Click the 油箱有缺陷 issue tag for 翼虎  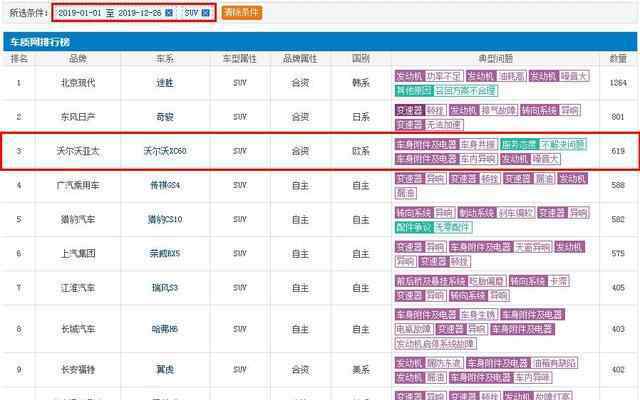554,363
